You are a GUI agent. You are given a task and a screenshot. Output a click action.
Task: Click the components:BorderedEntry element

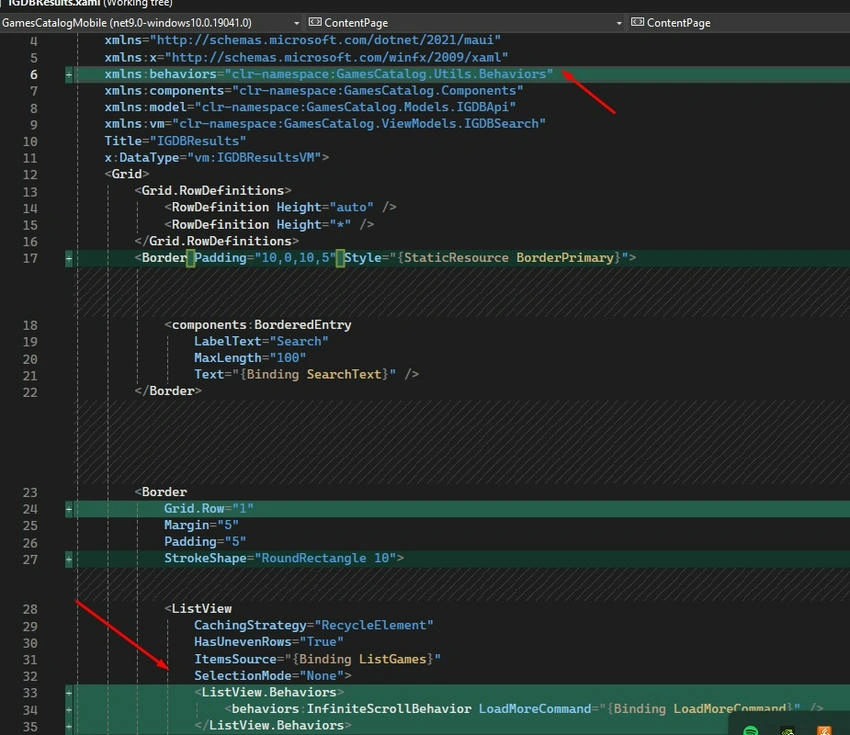coord(258,325)
